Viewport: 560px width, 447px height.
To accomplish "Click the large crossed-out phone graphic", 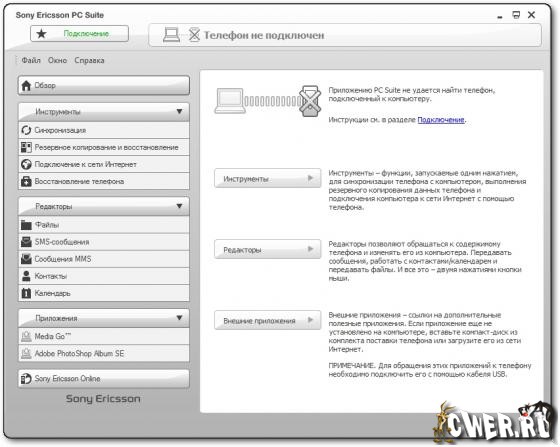I will point(310,101).
